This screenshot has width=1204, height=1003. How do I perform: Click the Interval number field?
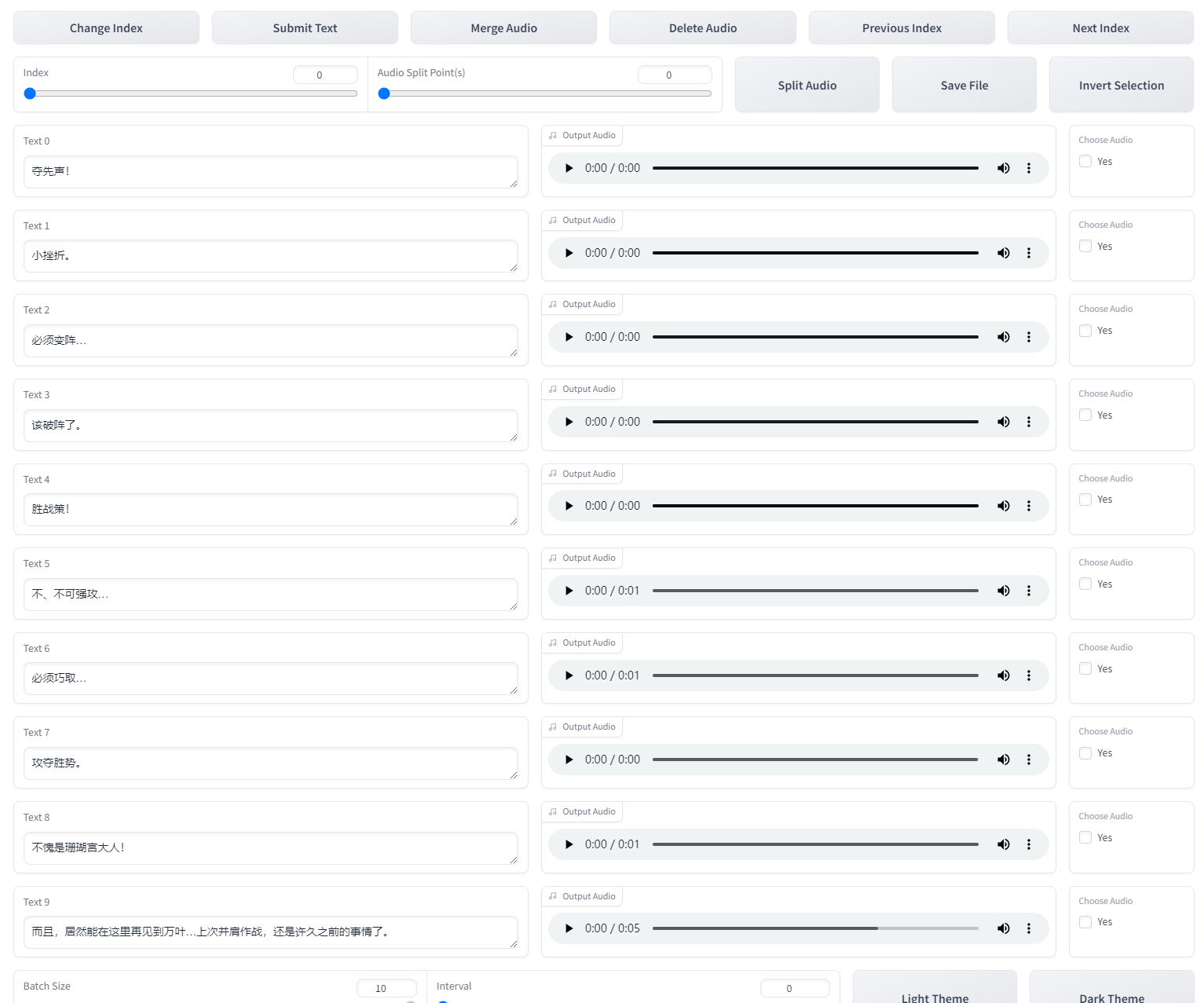coord(795,988)
